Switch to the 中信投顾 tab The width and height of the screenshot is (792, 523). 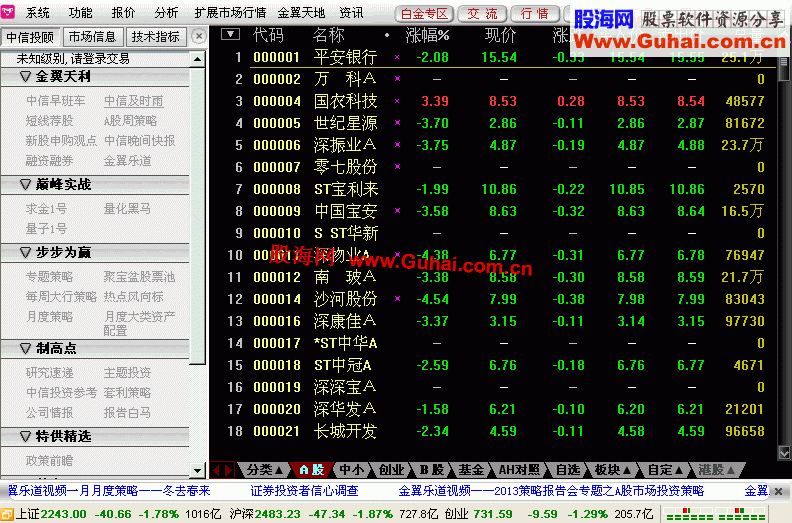30,37
